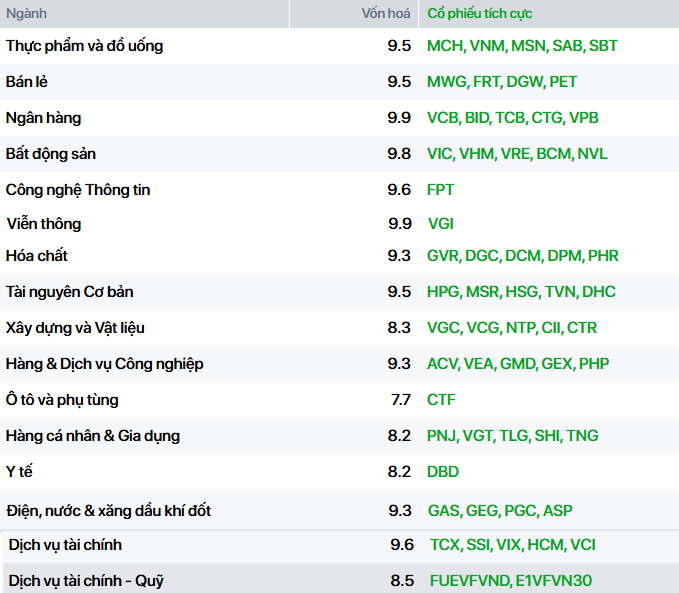This screenshot has width=679, height=593.
Task: Select Điện, nước & xăng dầu khí đốt row
Action: coord(340,510)
